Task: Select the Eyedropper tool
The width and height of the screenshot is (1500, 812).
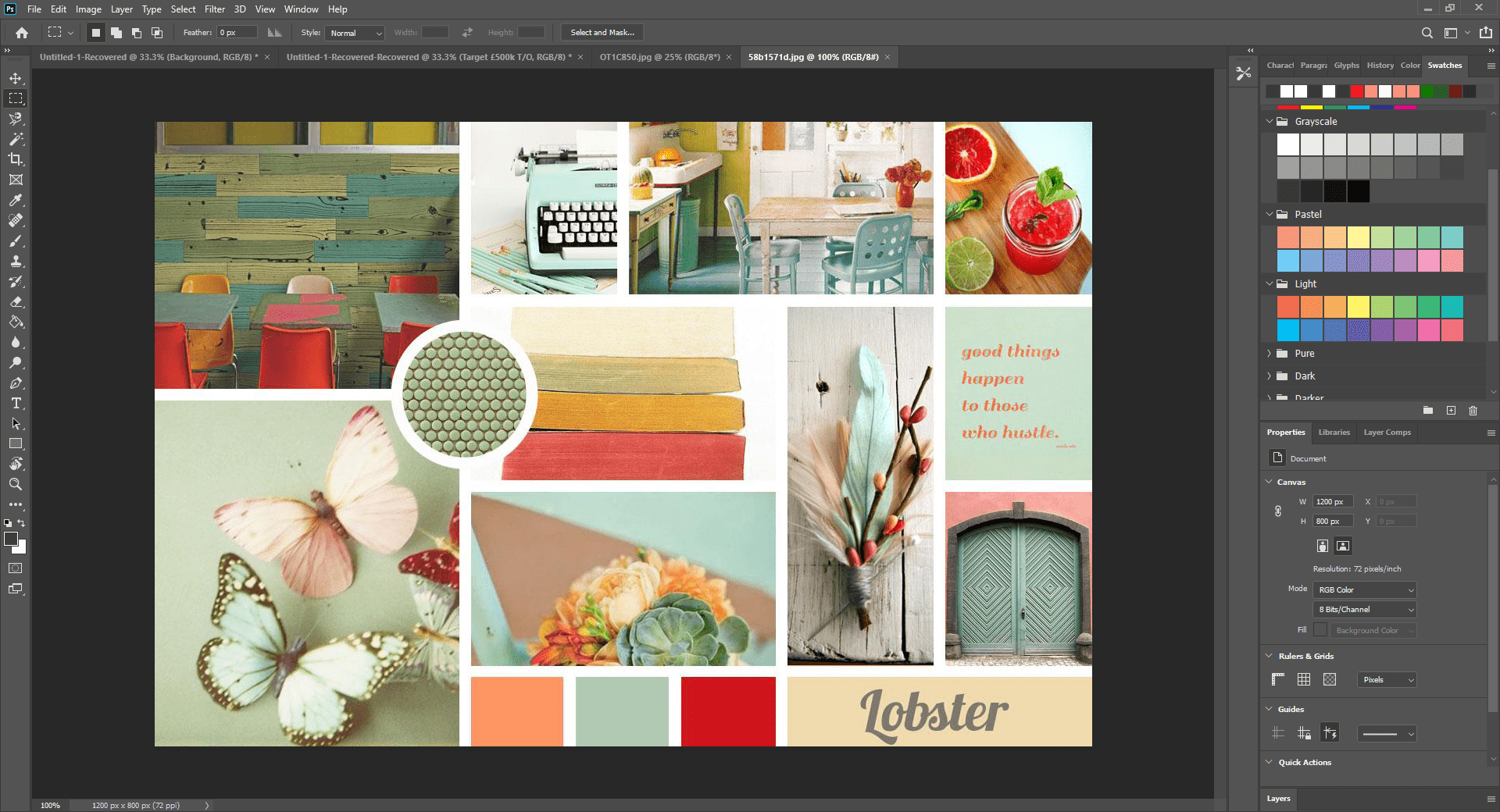Action: pyautogui.click(x=16, y=200)
